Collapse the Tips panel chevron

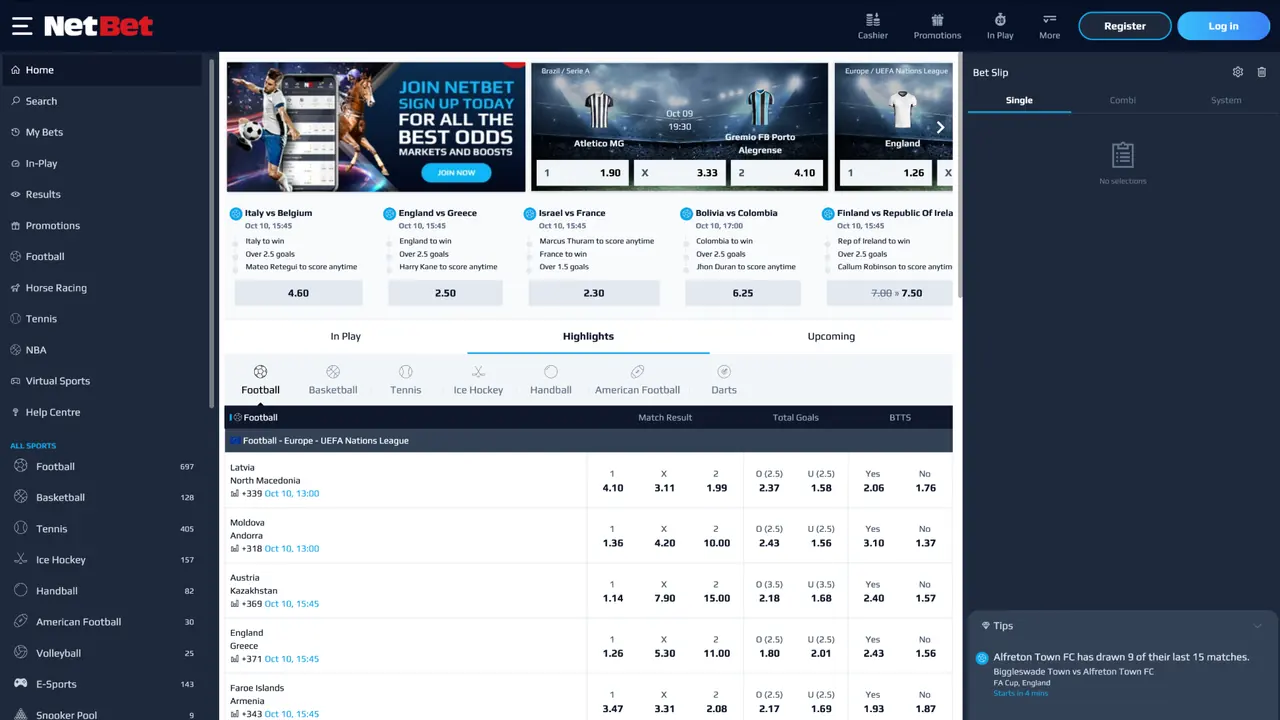(1257, 626)
